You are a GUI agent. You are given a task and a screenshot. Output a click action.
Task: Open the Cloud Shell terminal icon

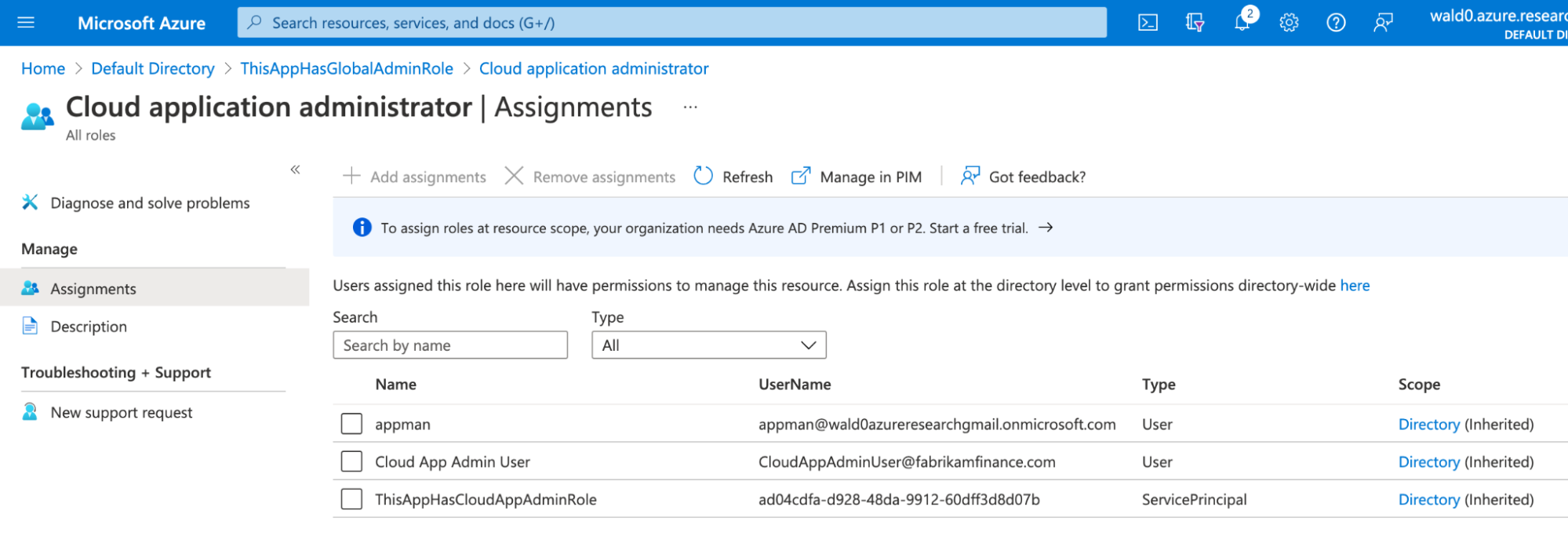pos(1148,23)
